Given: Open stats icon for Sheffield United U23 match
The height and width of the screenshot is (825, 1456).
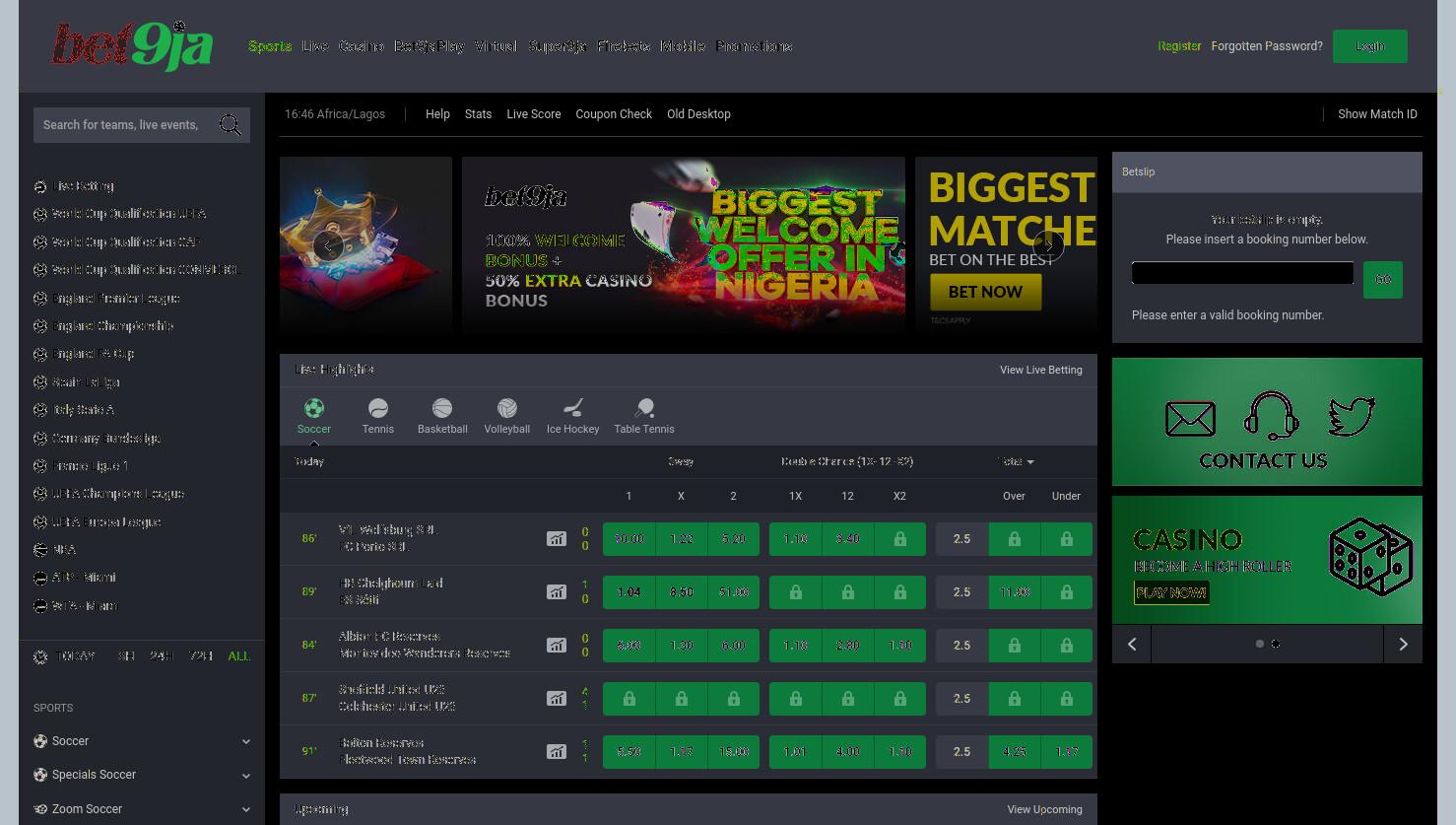Looking at the screenshot, I should point(557,699).
